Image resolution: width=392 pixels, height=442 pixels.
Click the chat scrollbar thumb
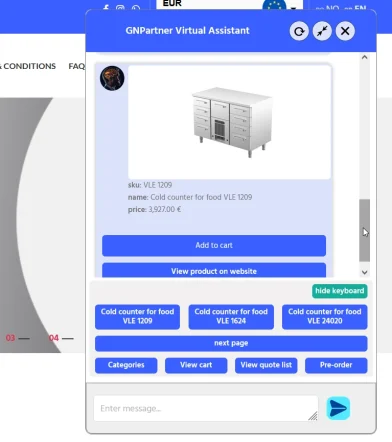364,230
